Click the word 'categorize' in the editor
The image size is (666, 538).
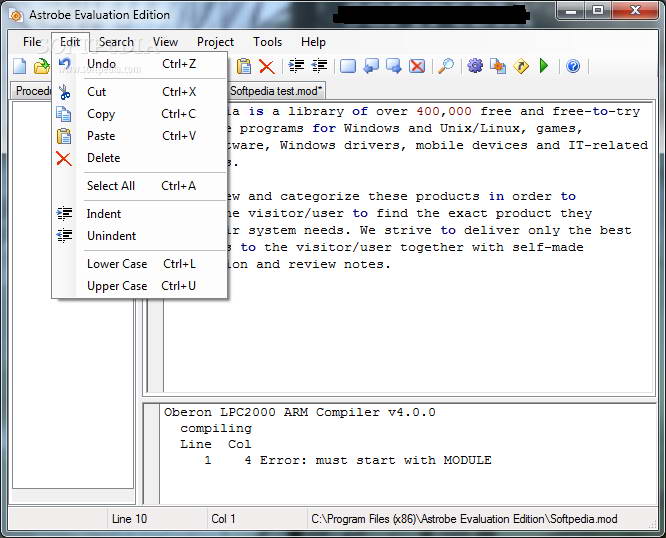coord(320,196)
